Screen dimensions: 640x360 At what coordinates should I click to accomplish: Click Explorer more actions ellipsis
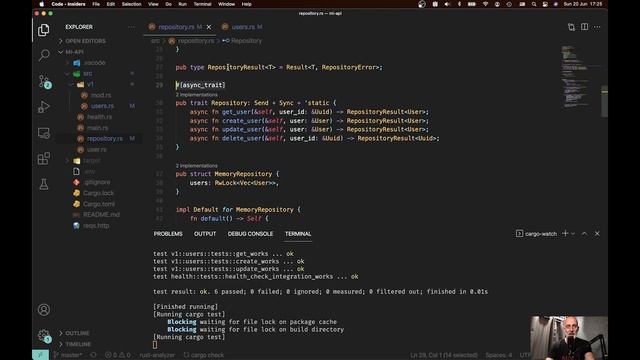pyautogui.click(x=131, y=27)
